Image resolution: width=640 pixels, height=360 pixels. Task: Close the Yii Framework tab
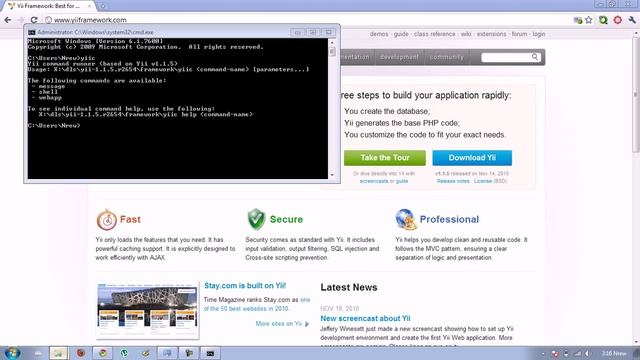pos(89,6)
